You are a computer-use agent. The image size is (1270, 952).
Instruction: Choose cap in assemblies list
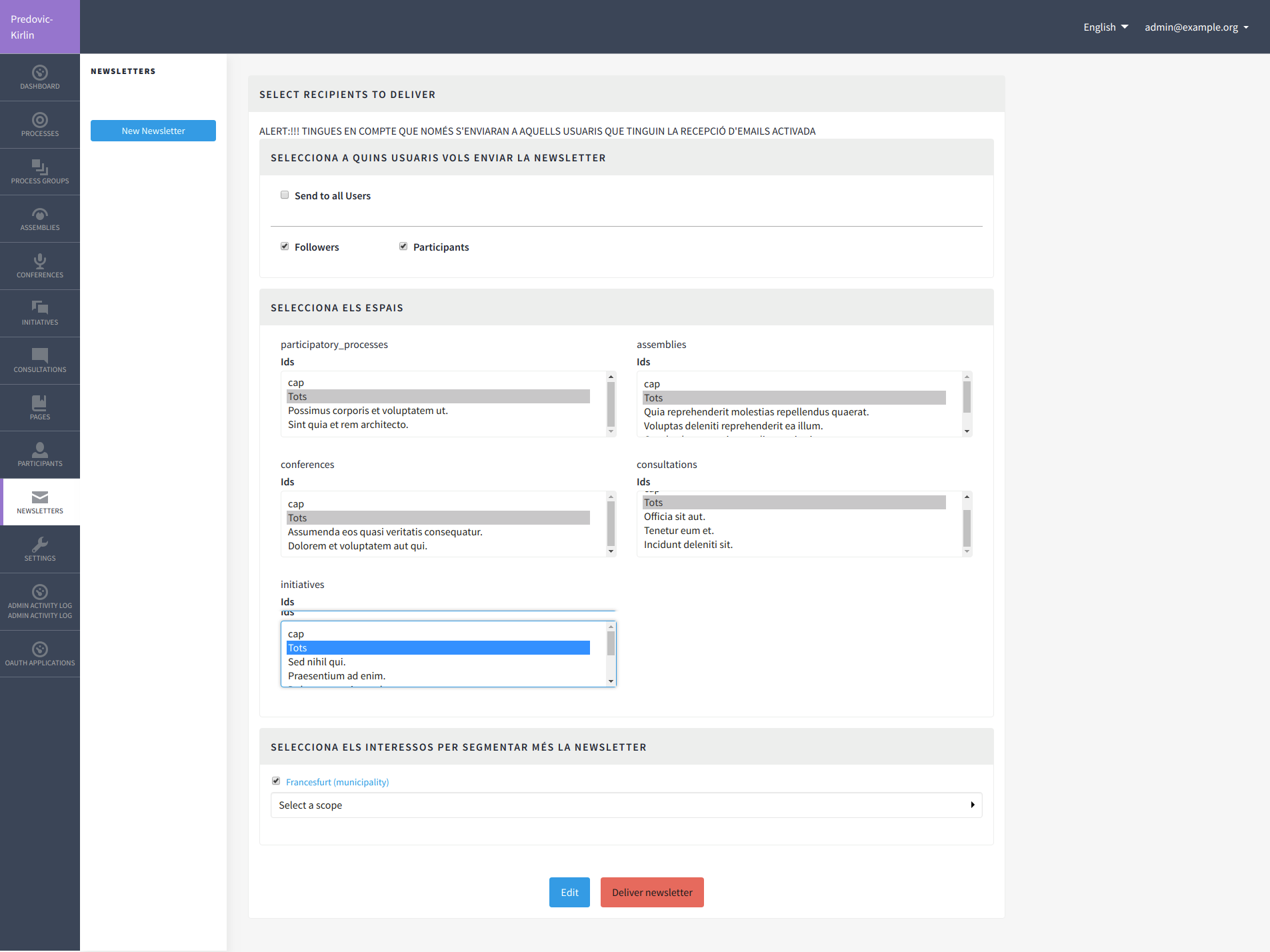click(x=794, y=384)
